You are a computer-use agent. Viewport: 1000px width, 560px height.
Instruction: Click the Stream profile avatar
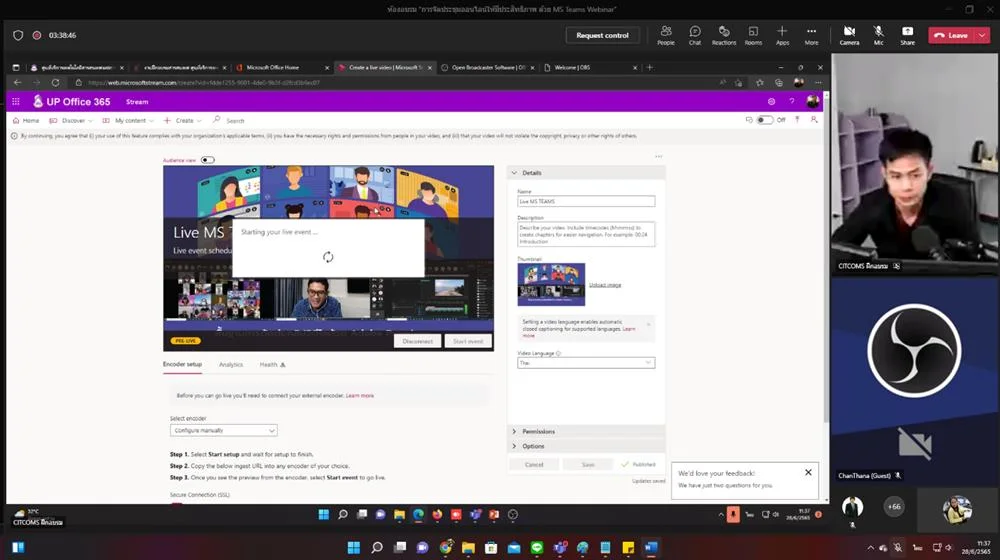[812, 101]
